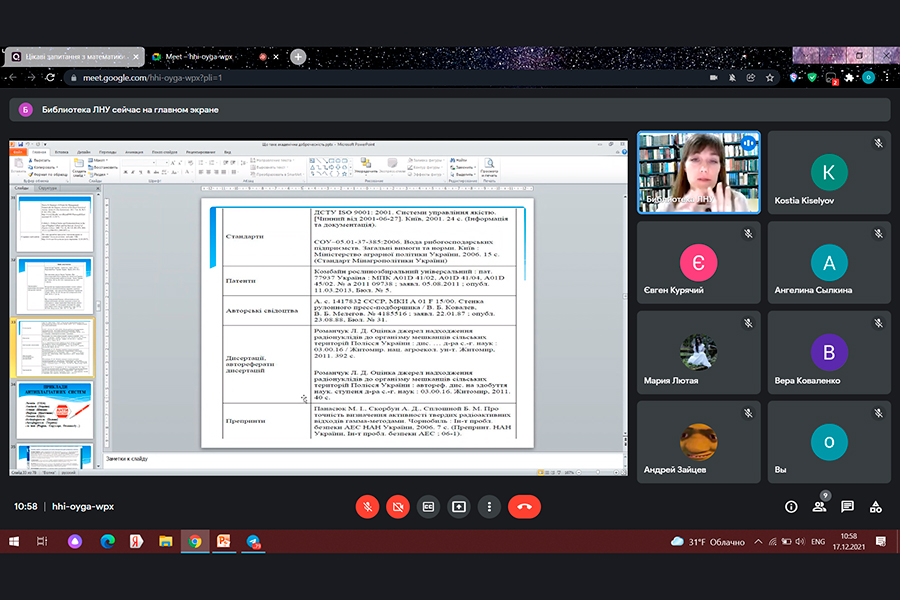The width and height of the screenshot is (900, 600).
Task: Select the Бібліотека ЛНУ video tile
Action: pos(699,172)
